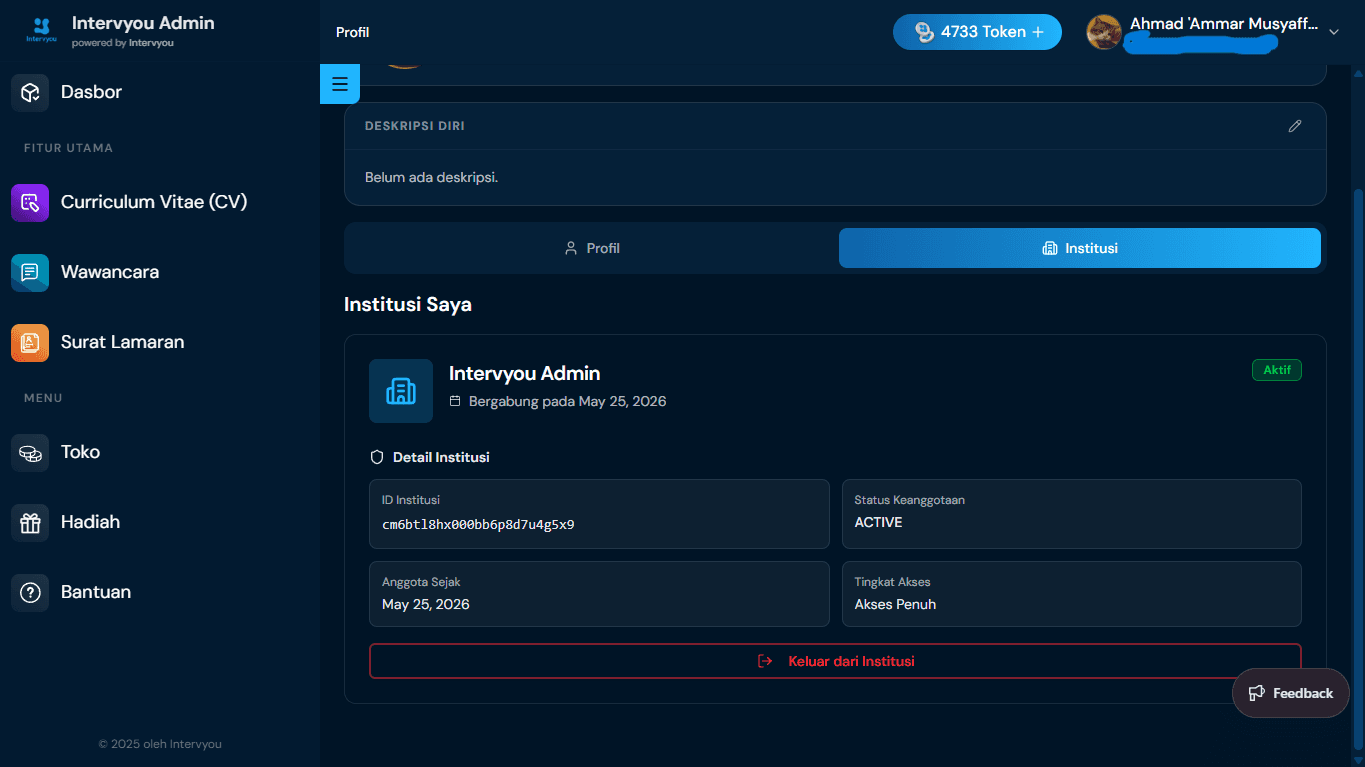1365x767 pixels.
Task: Click the "Institusi Saya" heading
Action: [408, 304]
